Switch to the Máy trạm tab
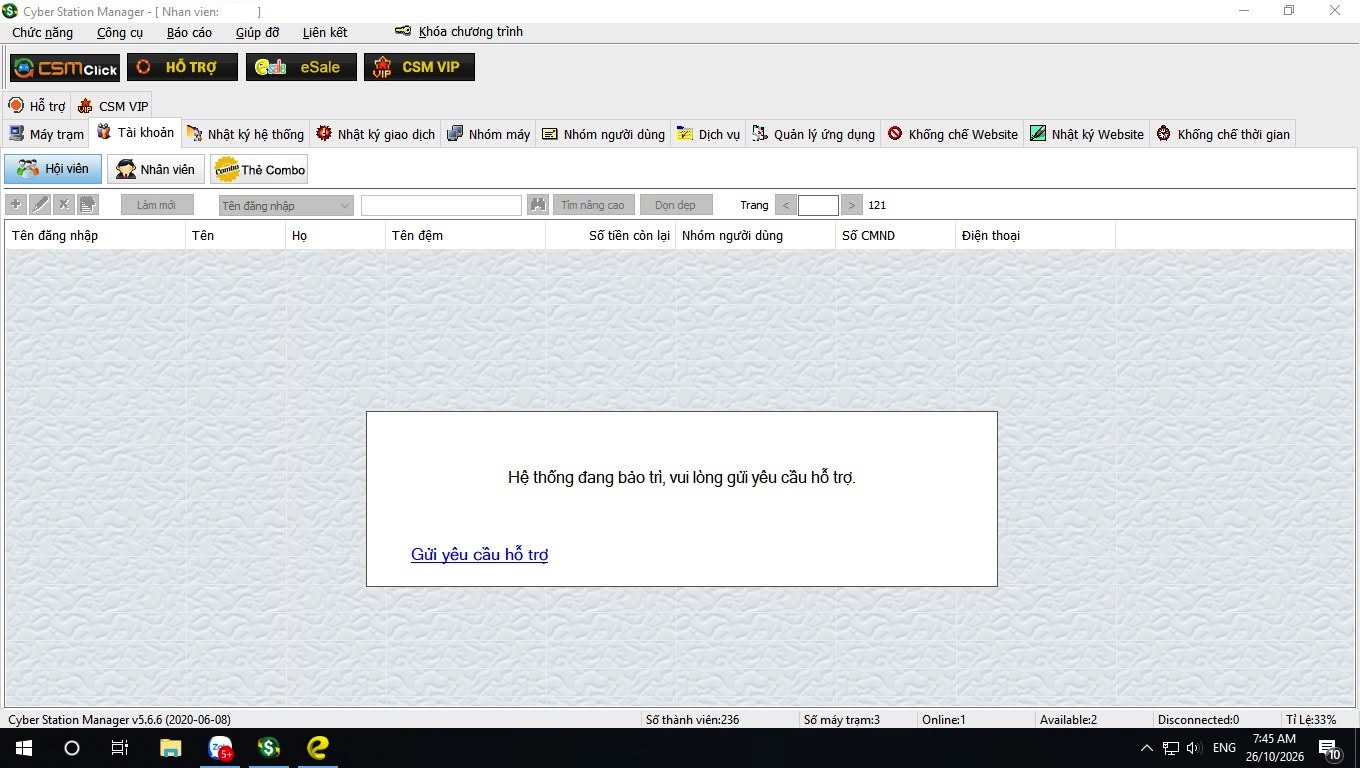 pyautogui.click(x=46, y=134)
